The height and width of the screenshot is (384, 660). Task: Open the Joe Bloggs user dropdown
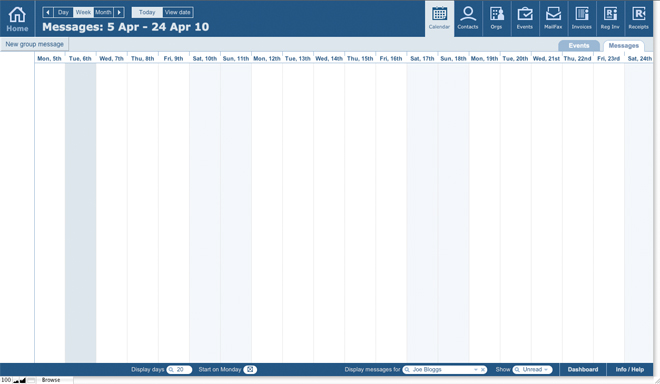pyautogui.click(x=475, y=369)
